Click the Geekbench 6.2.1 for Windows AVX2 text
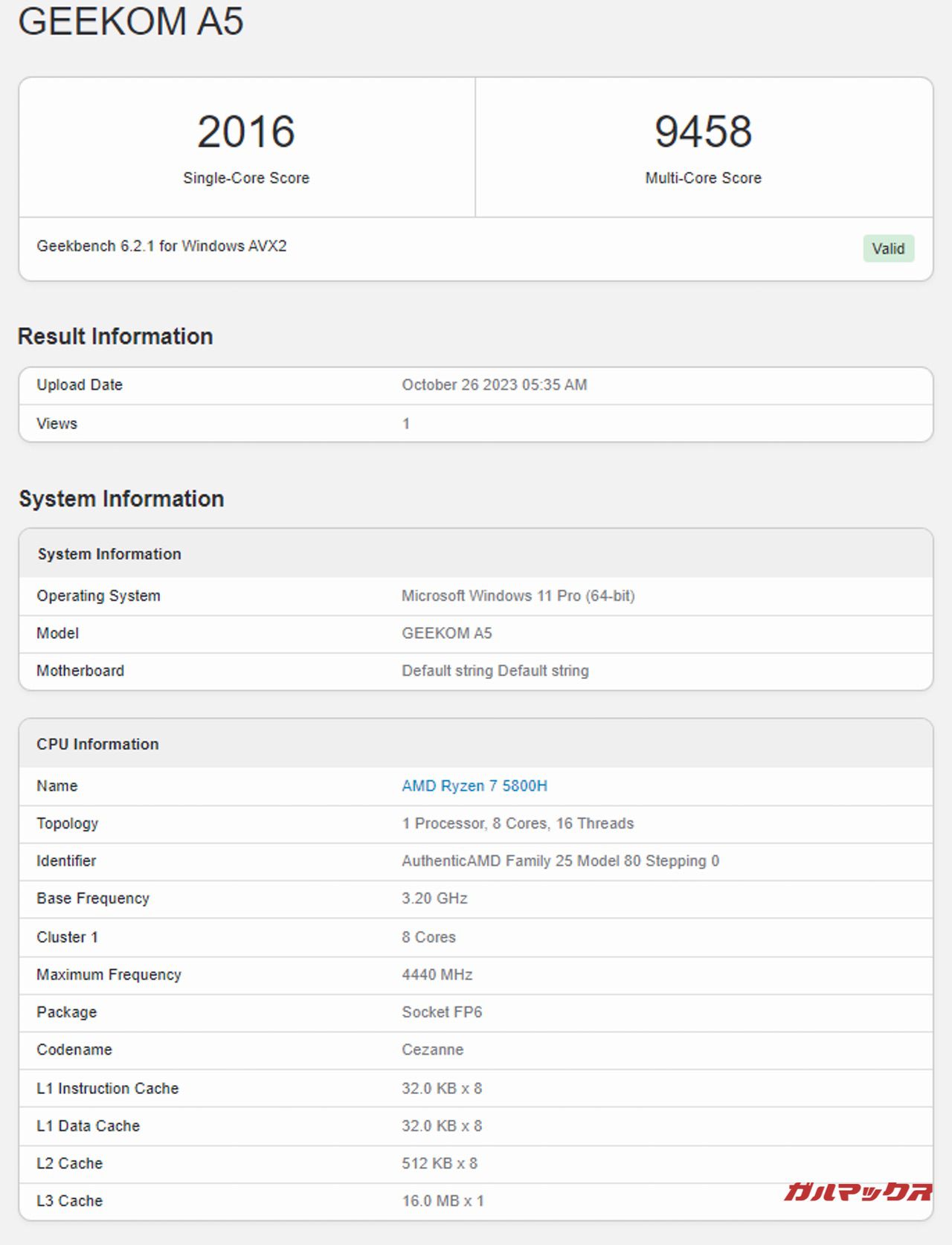The width and height of the screenshot is (952, 1245). tap(161, 246)
